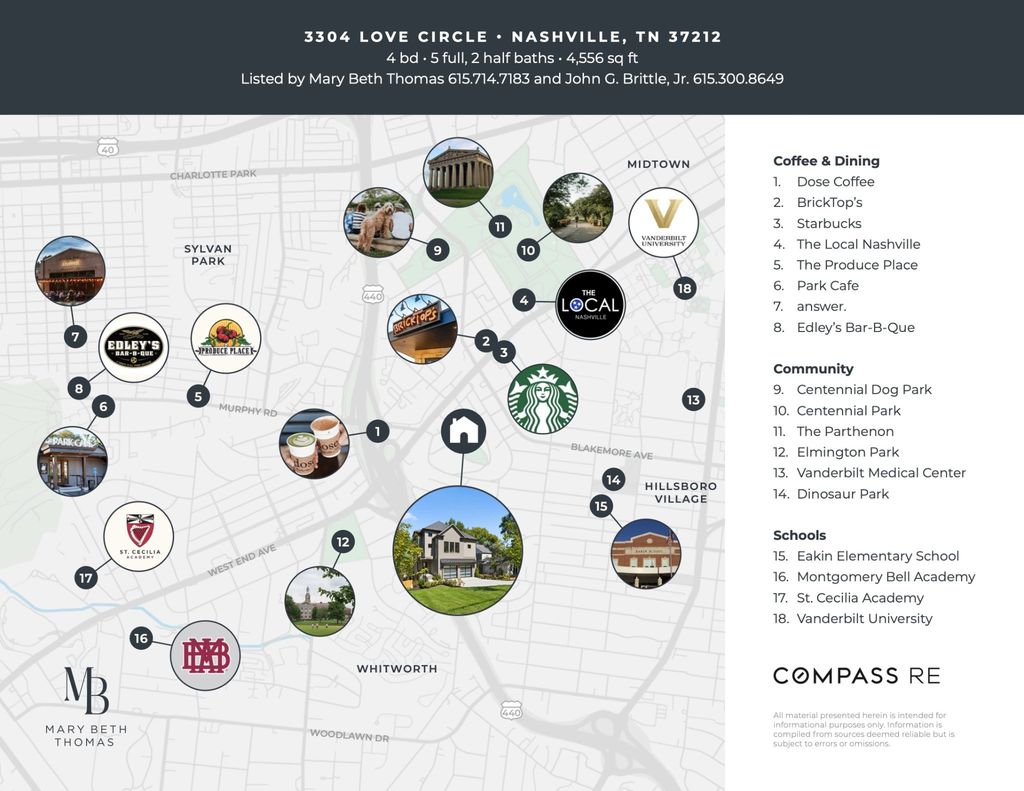Click Dose Coffee in the list
Viewport: 1024px width, 791px height.
835,182
